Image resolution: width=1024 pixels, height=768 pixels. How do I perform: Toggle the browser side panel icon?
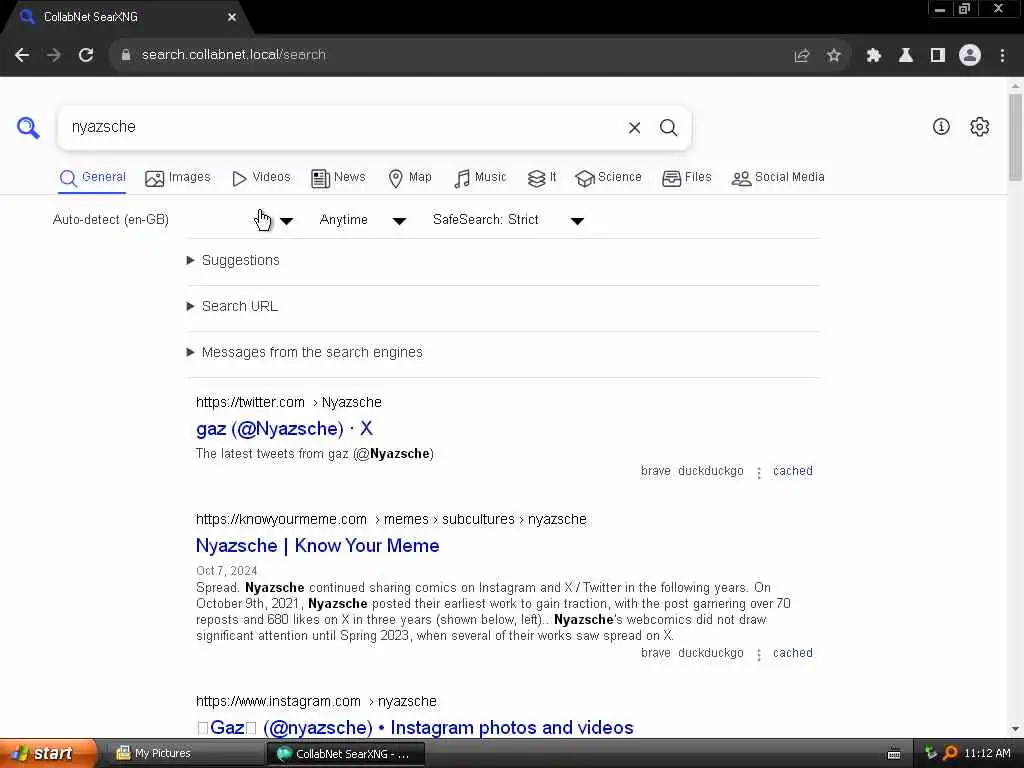pyautogui.click(x=938, y=56)
